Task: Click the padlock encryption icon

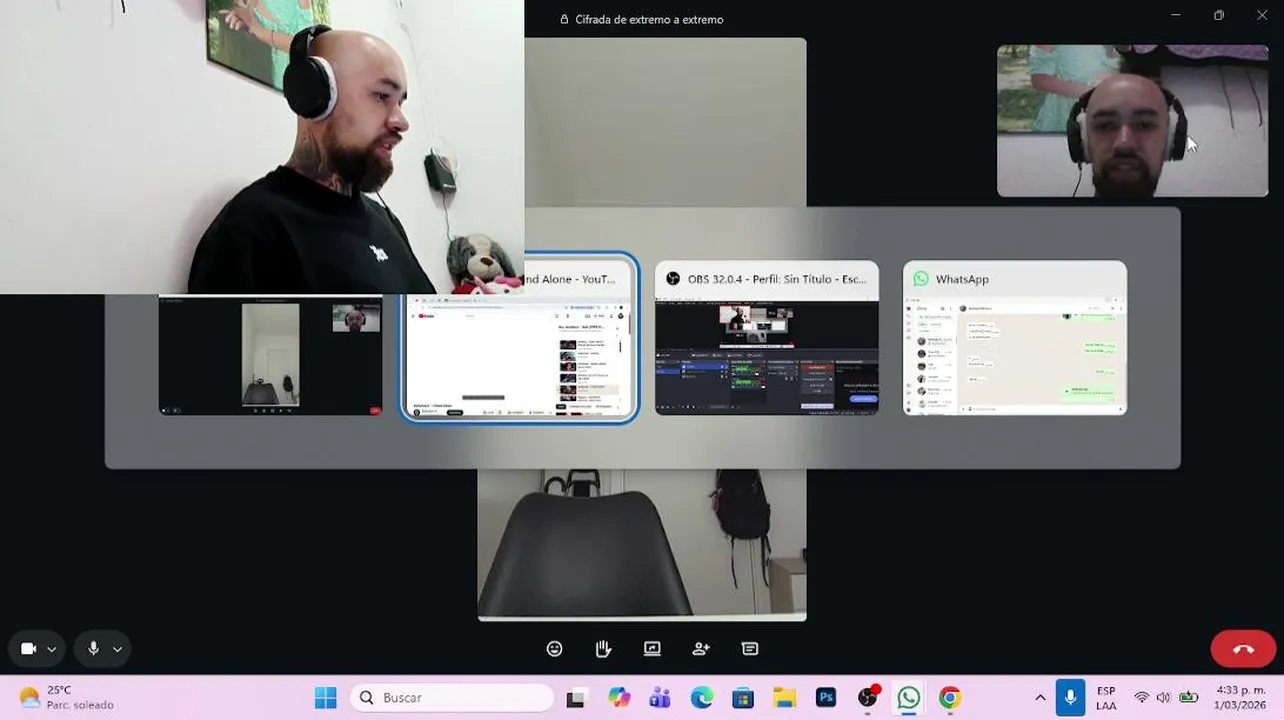Action: (564, 19)
